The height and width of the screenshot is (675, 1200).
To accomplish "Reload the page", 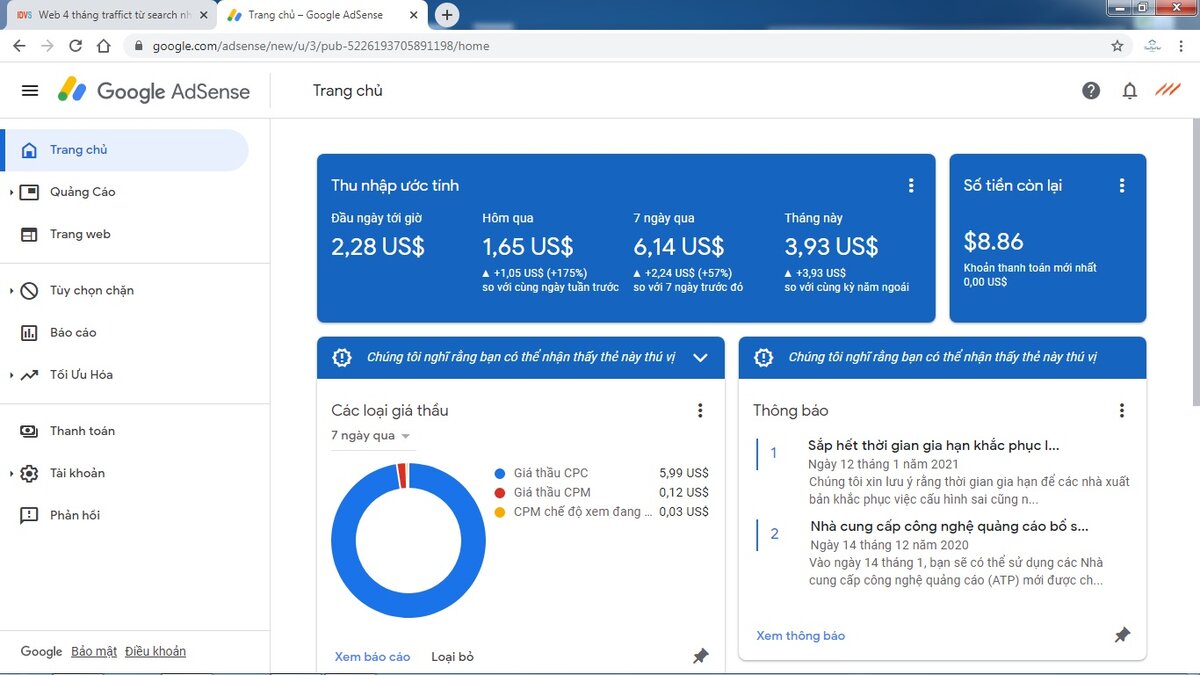I will pos(75,46).
